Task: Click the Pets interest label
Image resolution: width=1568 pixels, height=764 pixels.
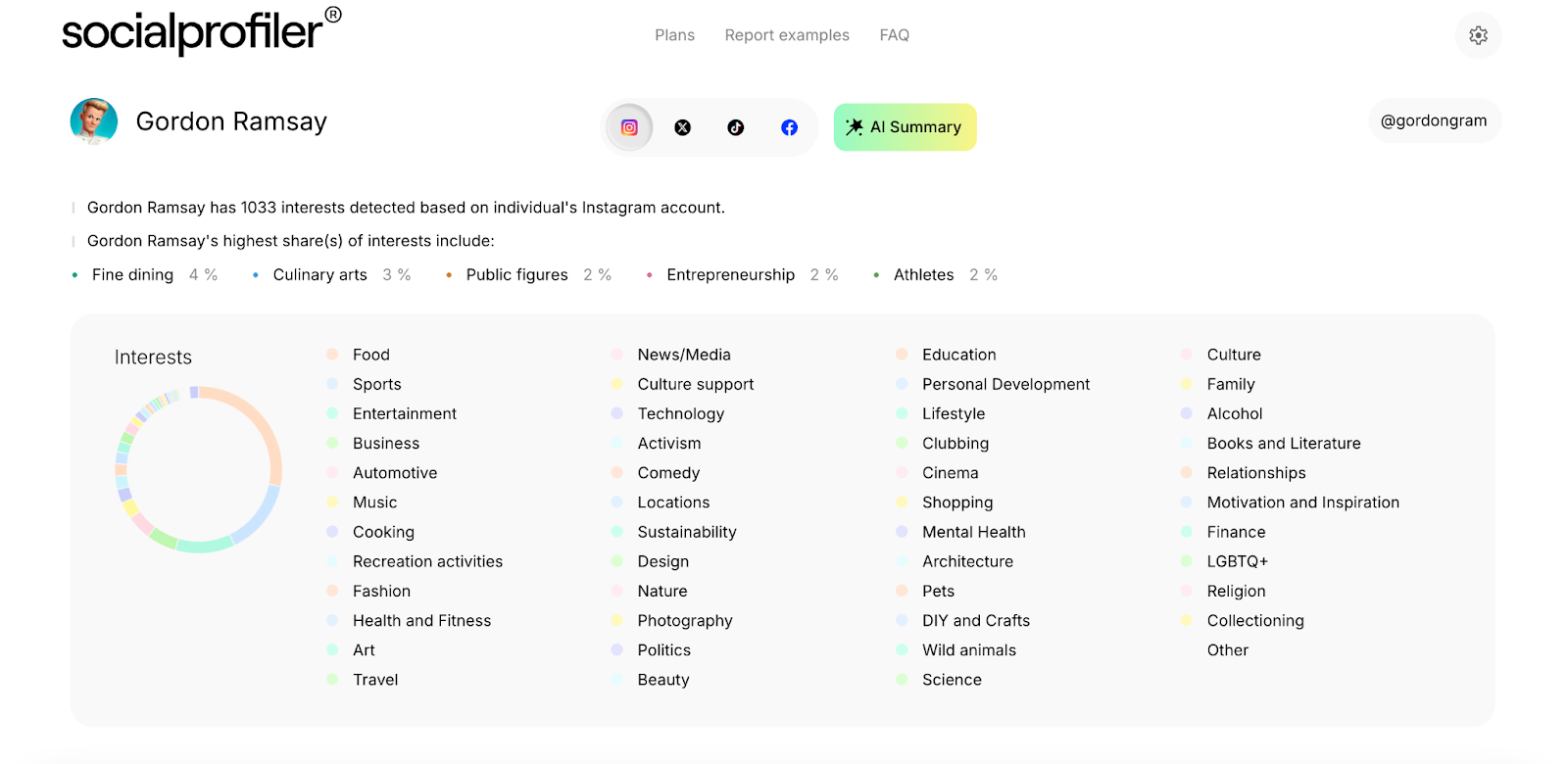Action: pyautogui.click(x=939, y=591)
